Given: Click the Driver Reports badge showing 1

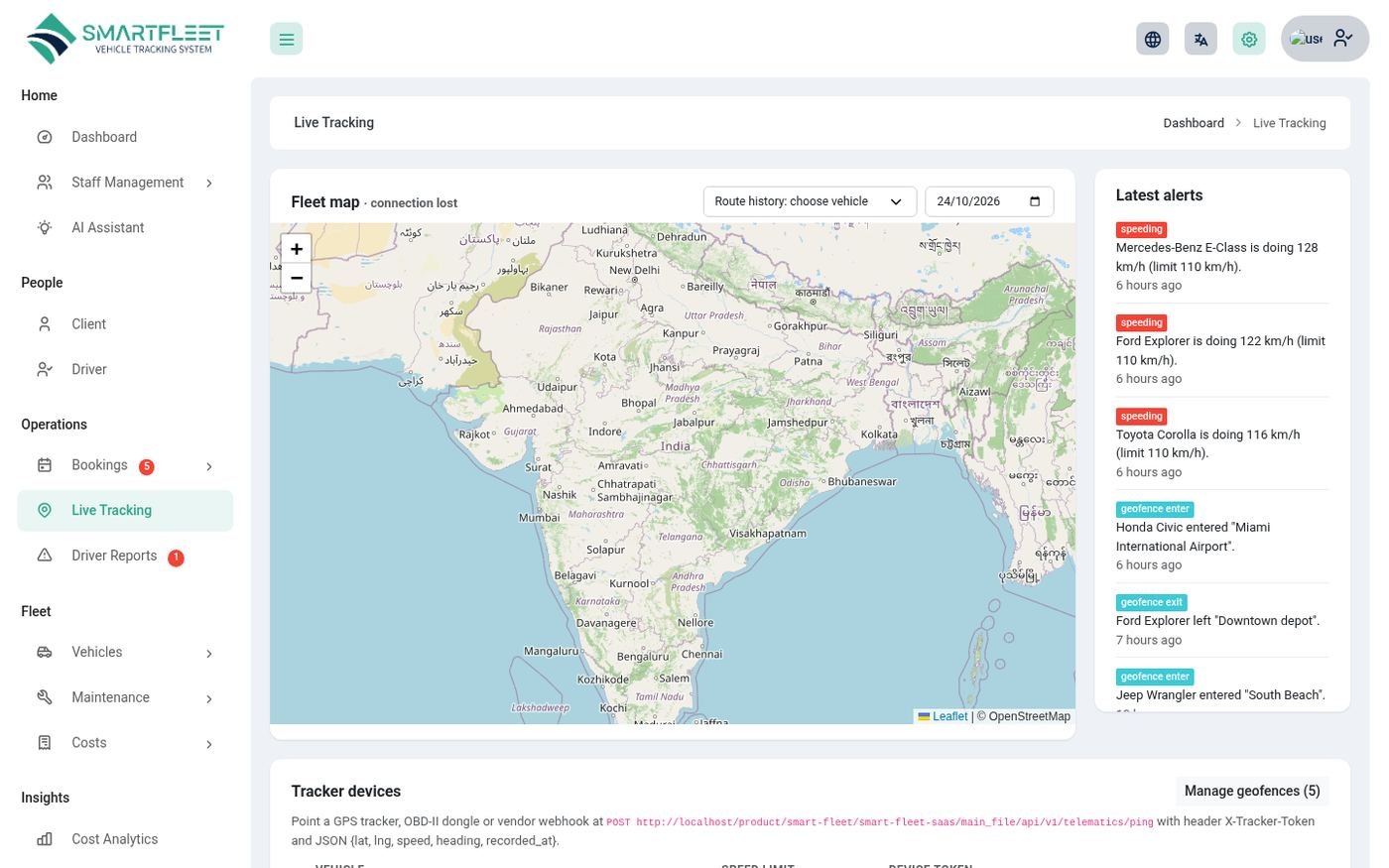Looking at the screenshot, I should pos(176,558).
